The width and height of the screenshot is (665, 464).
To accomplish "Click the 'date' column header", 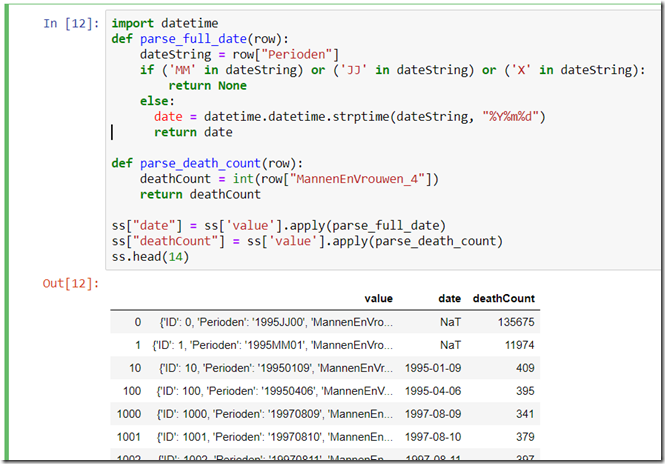I will point(449,298).
